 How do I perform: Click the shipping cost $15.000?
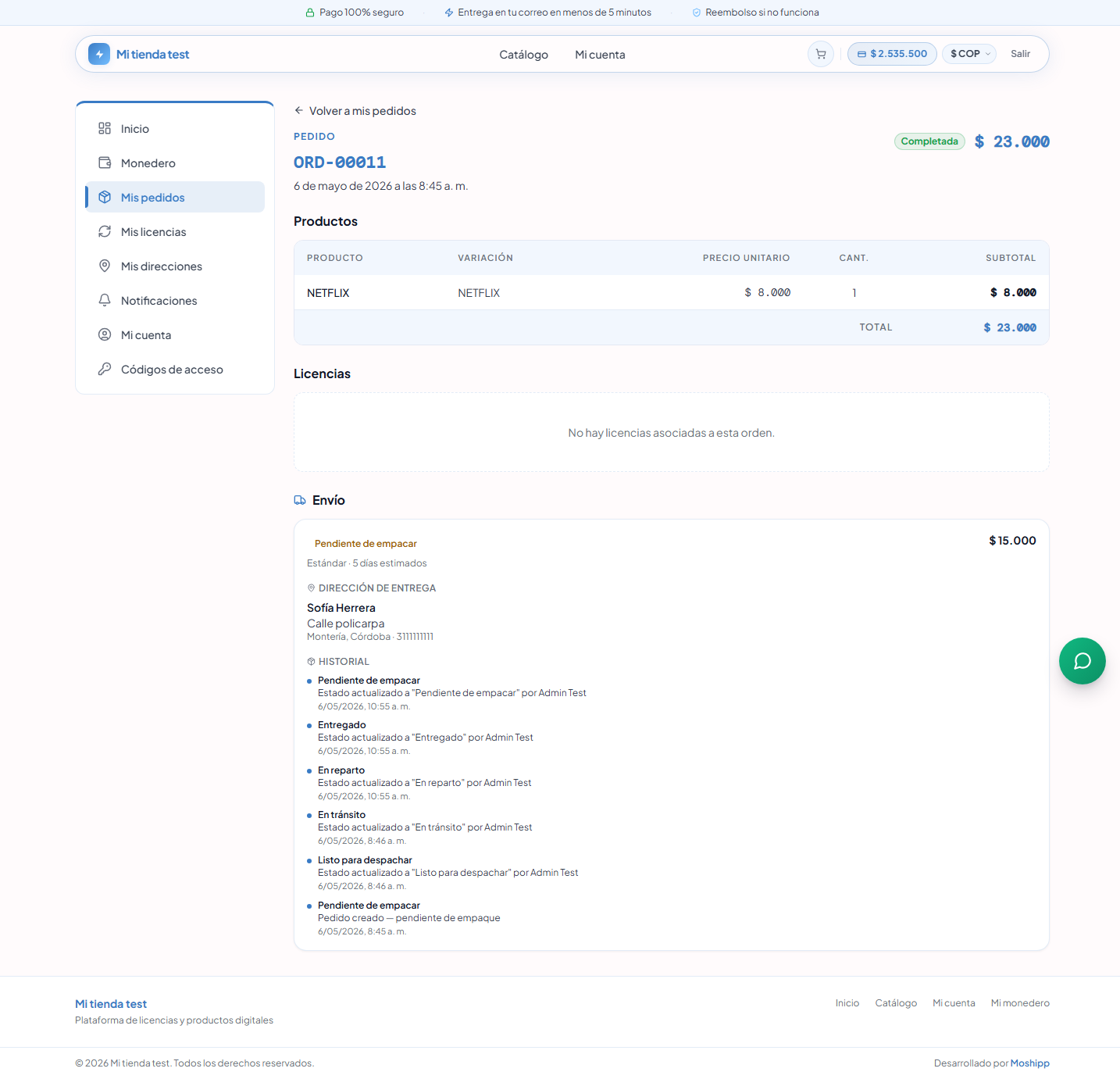(x=1012, y=541)
